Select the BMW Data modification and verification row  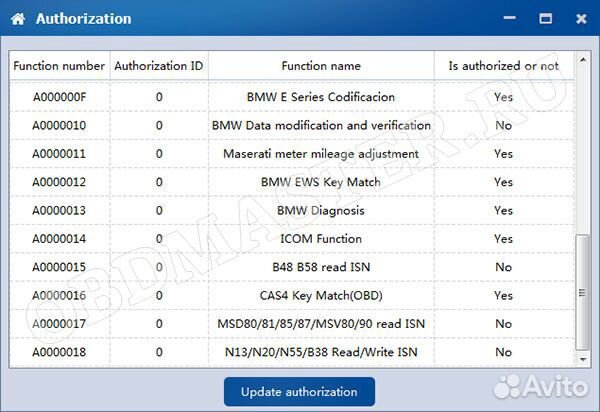pyautogui.click(x=321, y=126)
